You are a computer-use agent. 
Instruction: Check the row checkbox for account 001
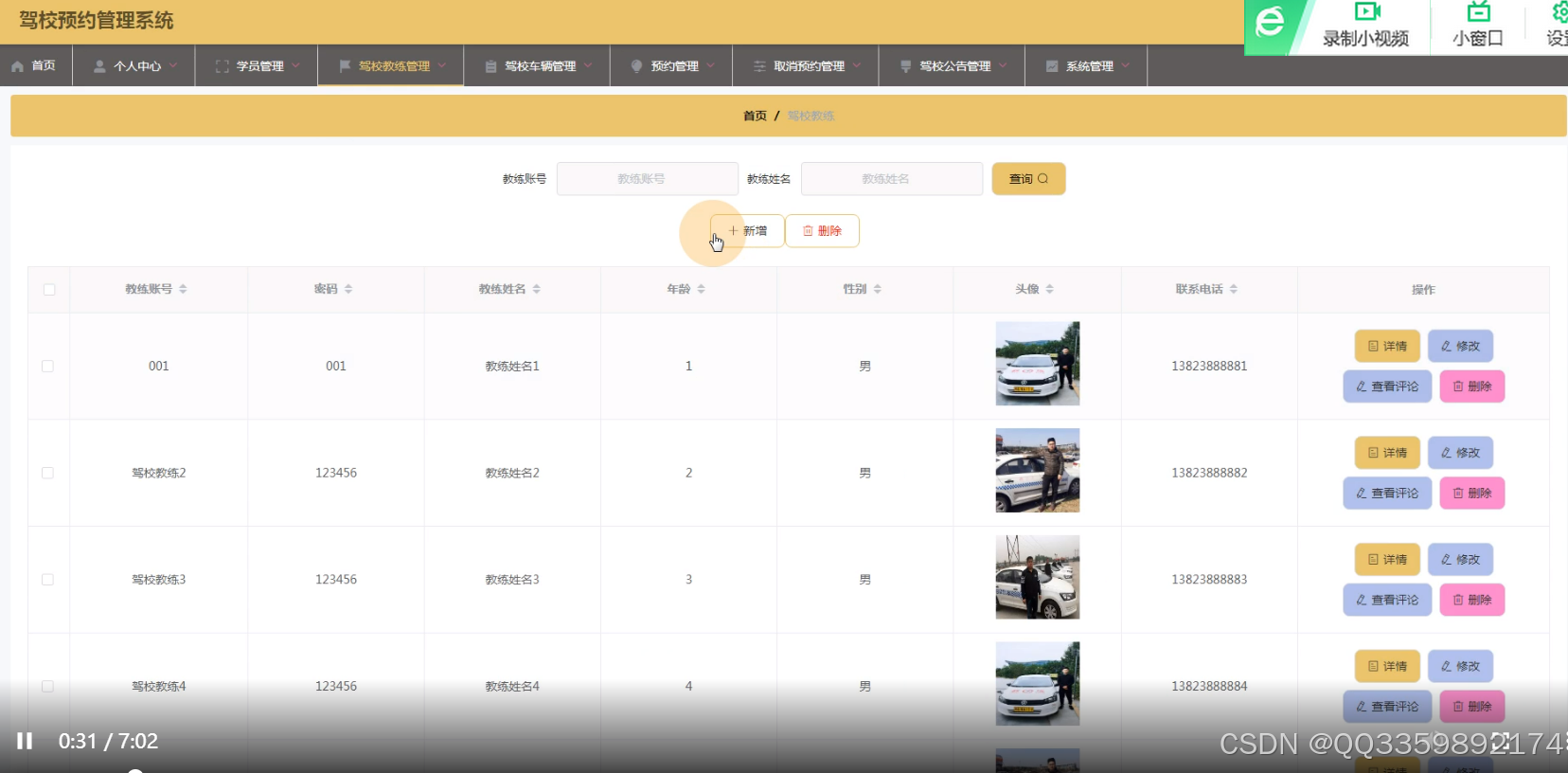(47, 366)
